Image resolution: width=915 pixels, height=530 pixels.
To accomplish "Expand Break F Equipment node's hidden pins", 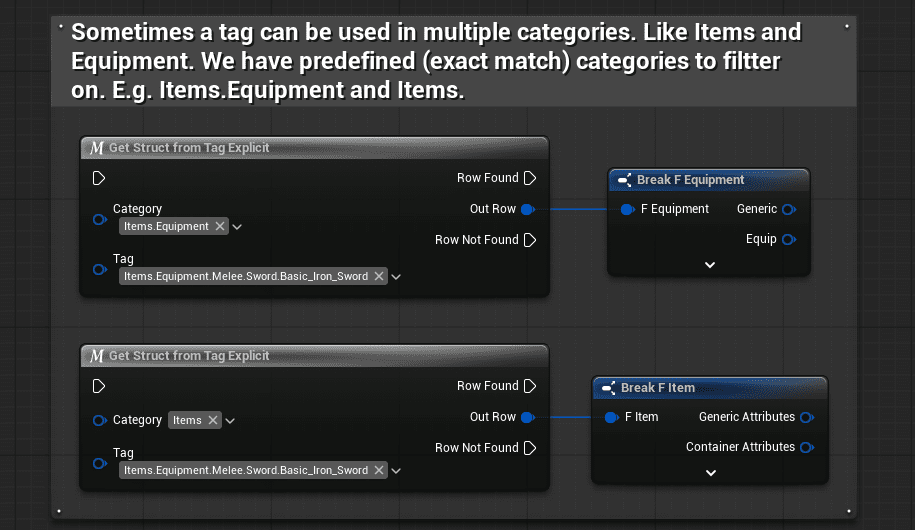I will [x=710, y=265].
